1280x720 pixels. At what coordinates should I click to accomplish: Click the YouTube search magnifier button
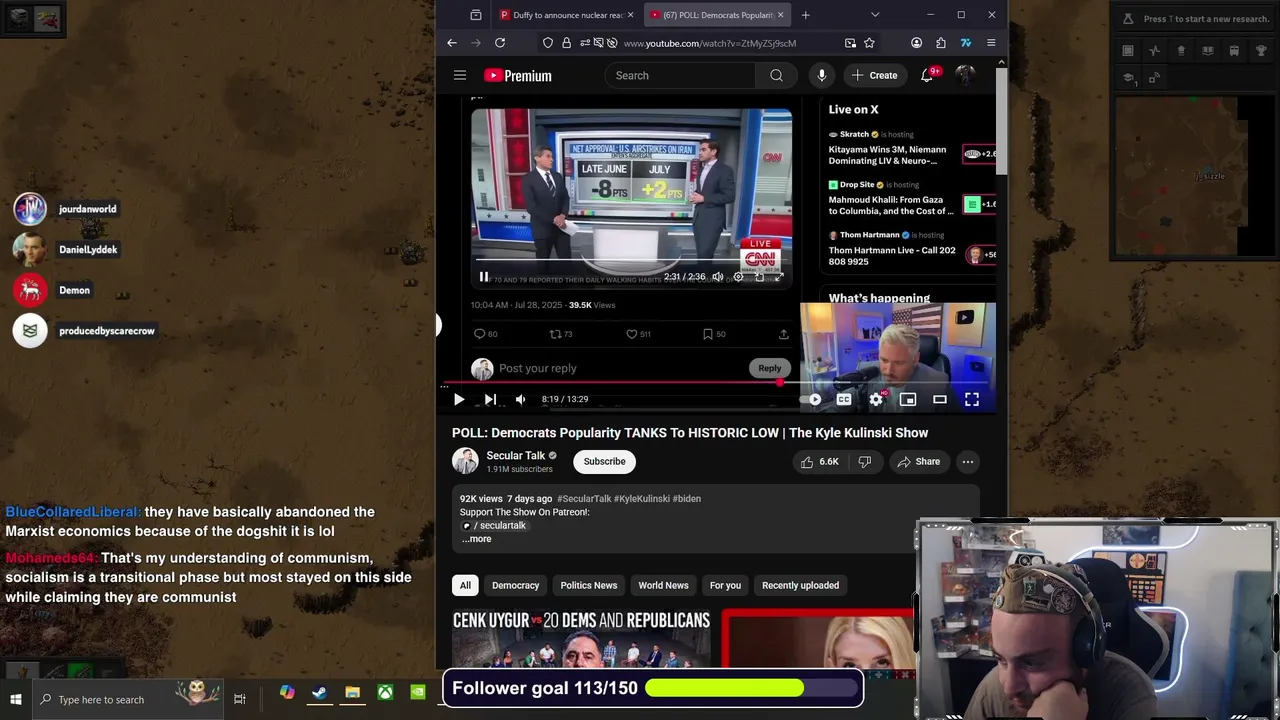[x=776, y=76]
